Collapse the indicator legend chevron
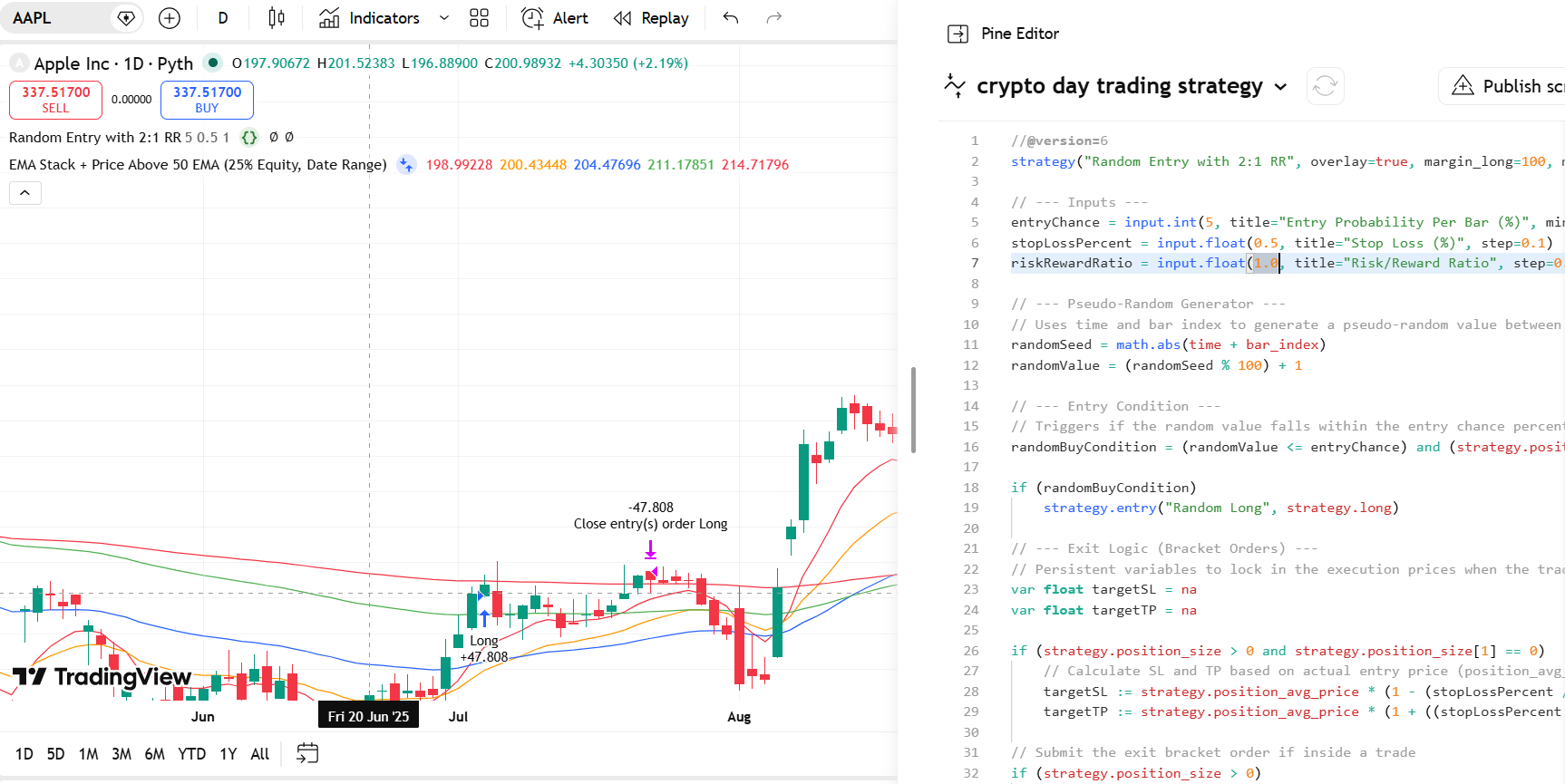 tap(25, 193)
